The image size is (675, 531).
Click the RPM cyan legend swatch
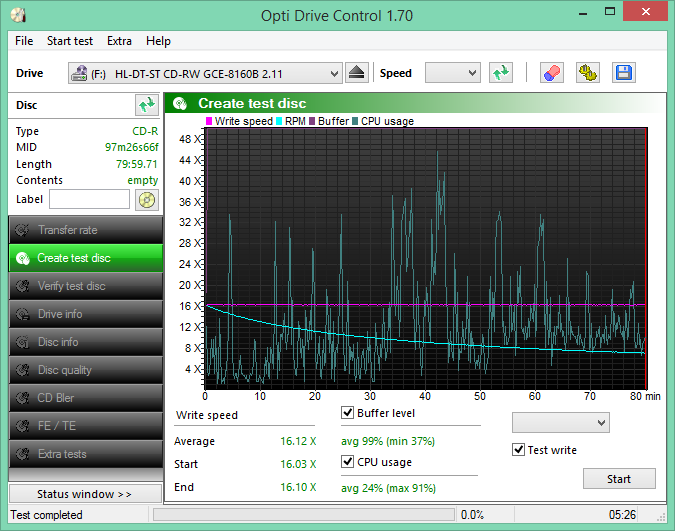279,121
